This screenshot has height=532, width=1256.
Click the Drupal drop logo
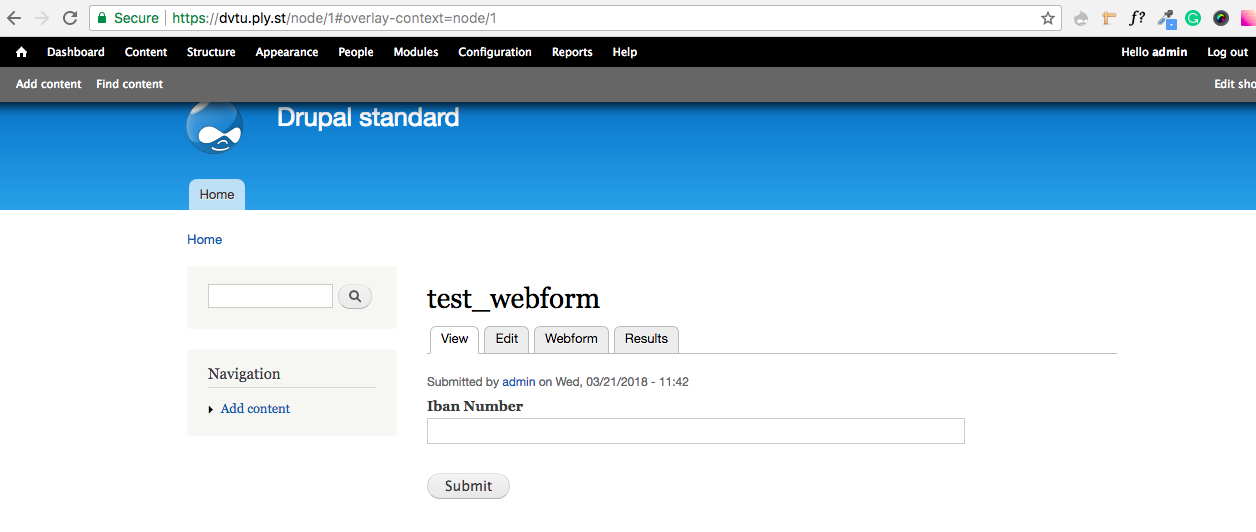pos(214,127)
